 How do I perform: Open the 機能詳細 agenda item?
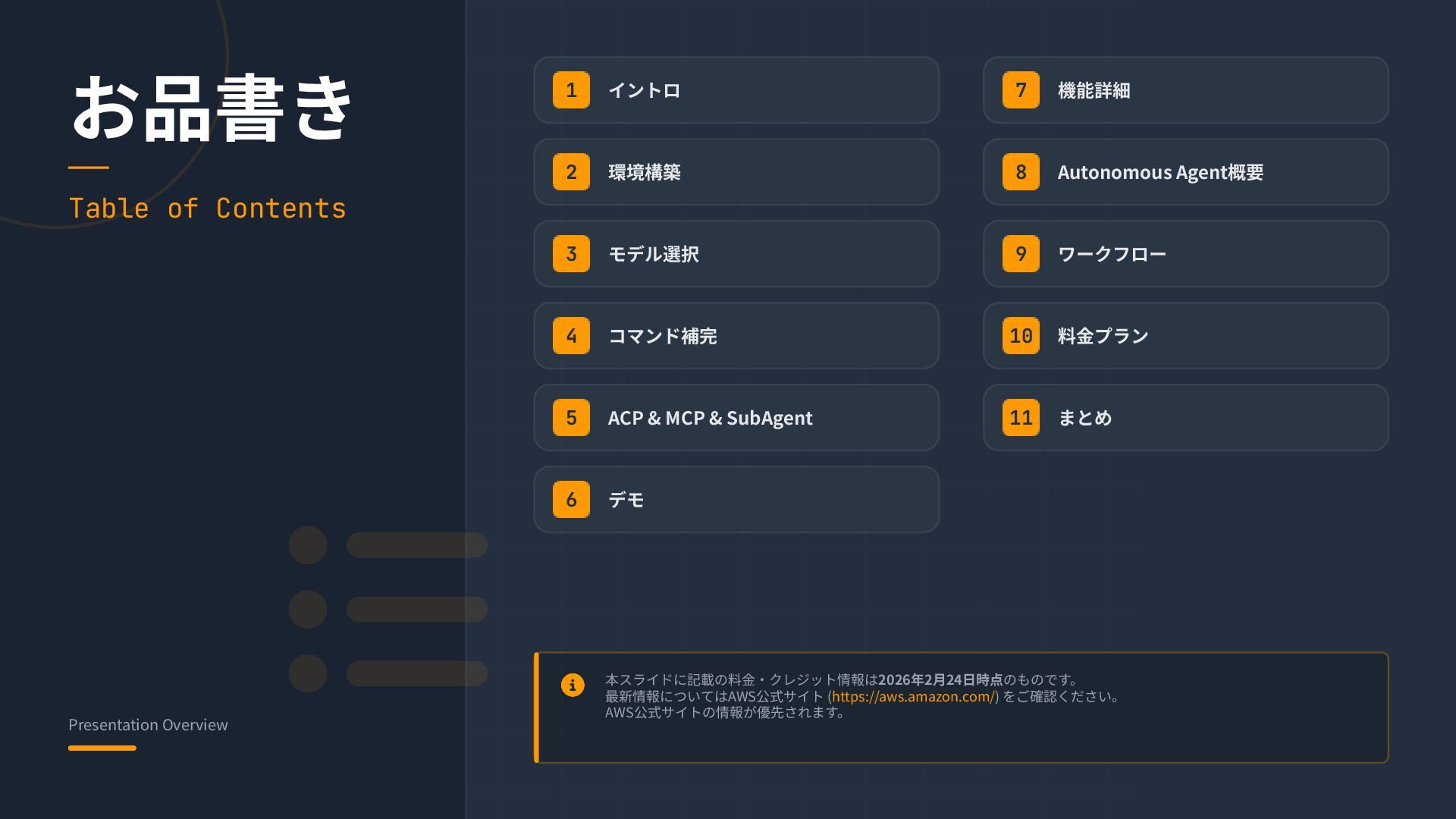click(x=1094, y=90)
